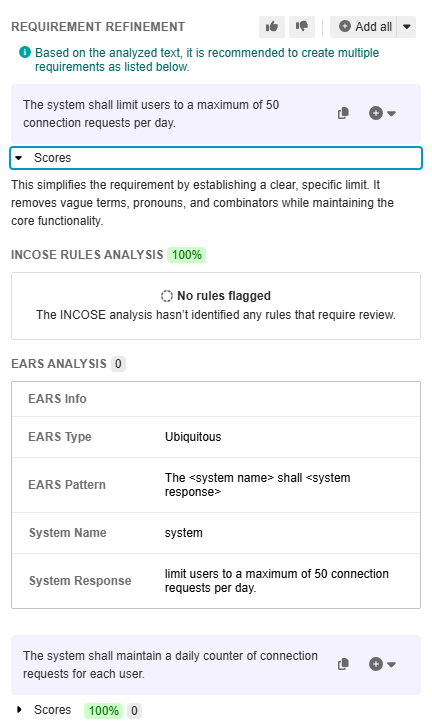Viewport: 432px width, 726px height.
Task: Click the plus icon on the daily counter requirement
Action: 376,664
